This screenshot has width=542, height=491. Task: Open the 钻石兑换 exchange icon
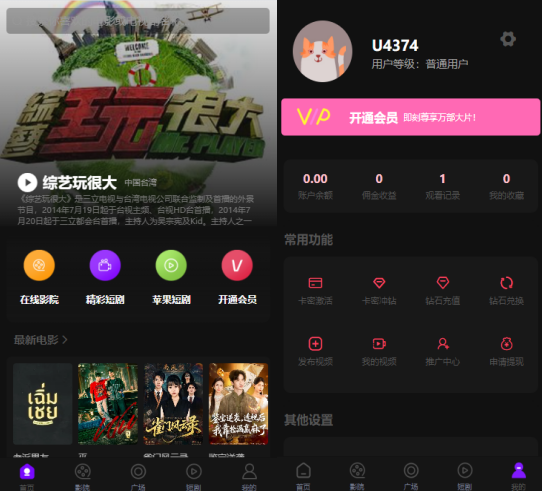[506, 283]
